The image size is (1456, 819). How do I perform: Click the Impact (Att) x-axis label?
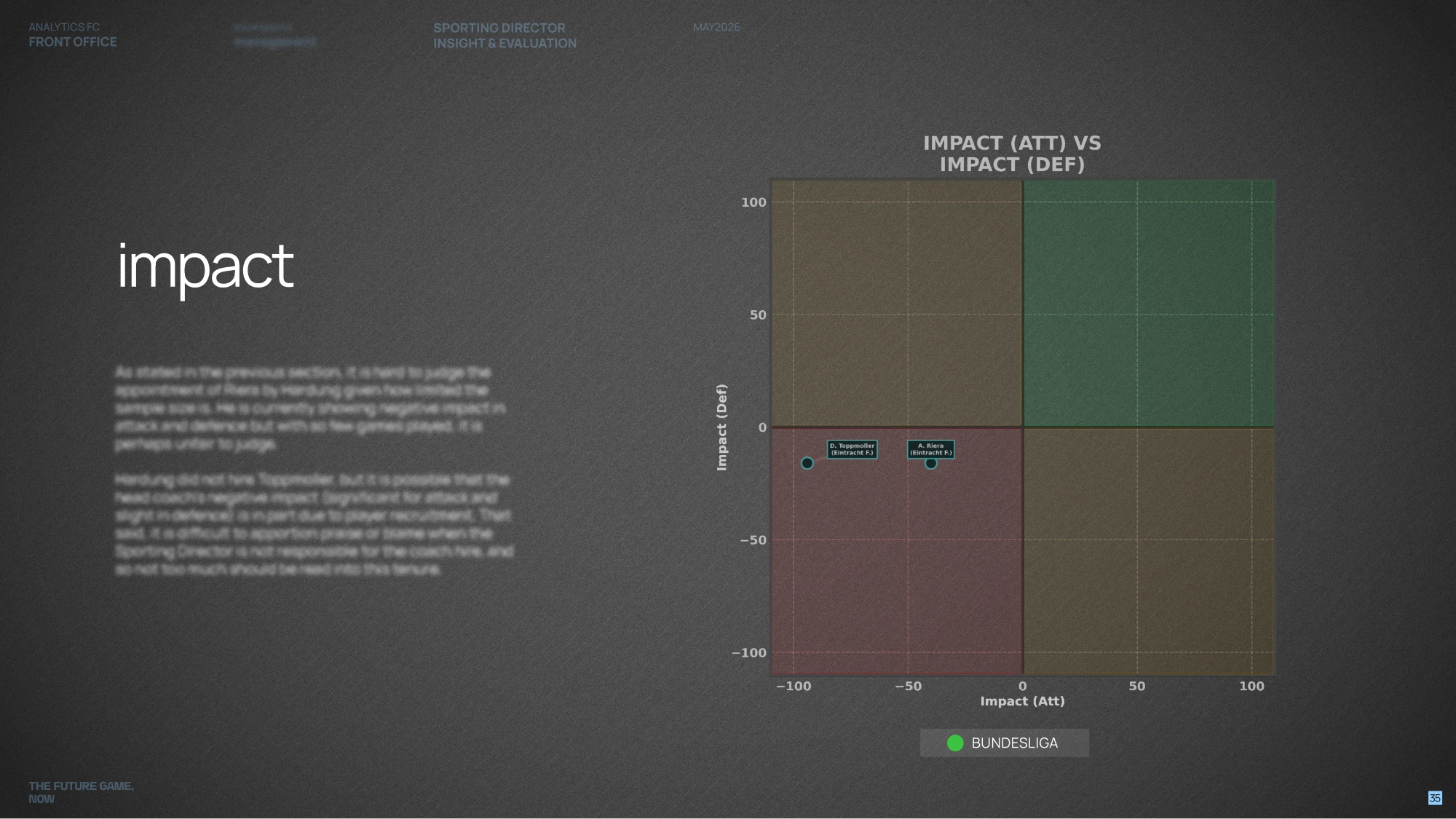tap(1022, 701)
